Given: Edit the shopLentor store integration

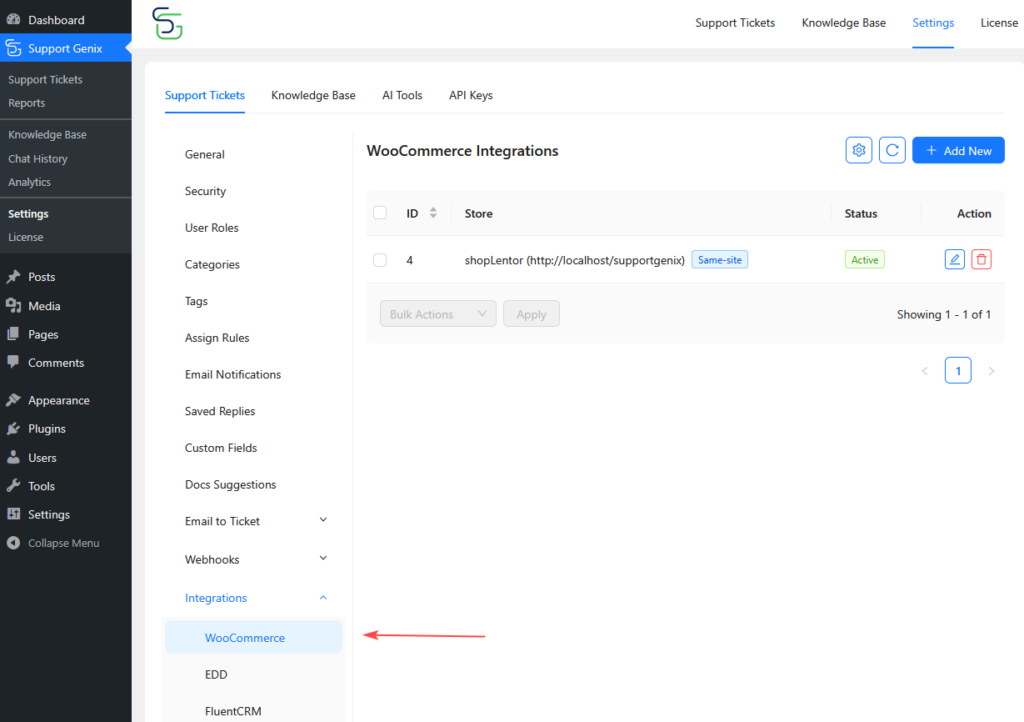Looking at the screenshot, I should [954, 259].
